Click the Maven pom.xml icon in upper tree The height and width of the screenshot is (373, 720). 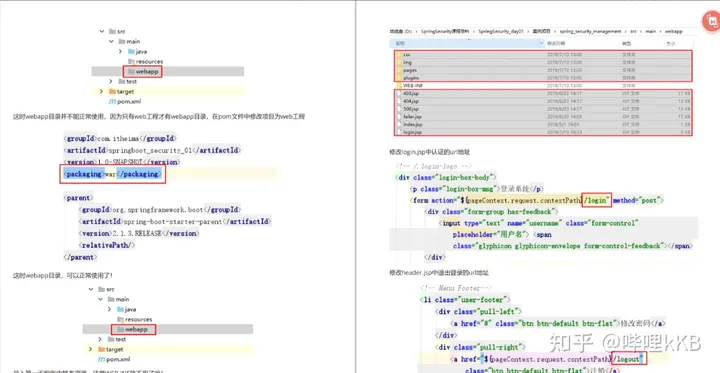click(x=112, y=102)
